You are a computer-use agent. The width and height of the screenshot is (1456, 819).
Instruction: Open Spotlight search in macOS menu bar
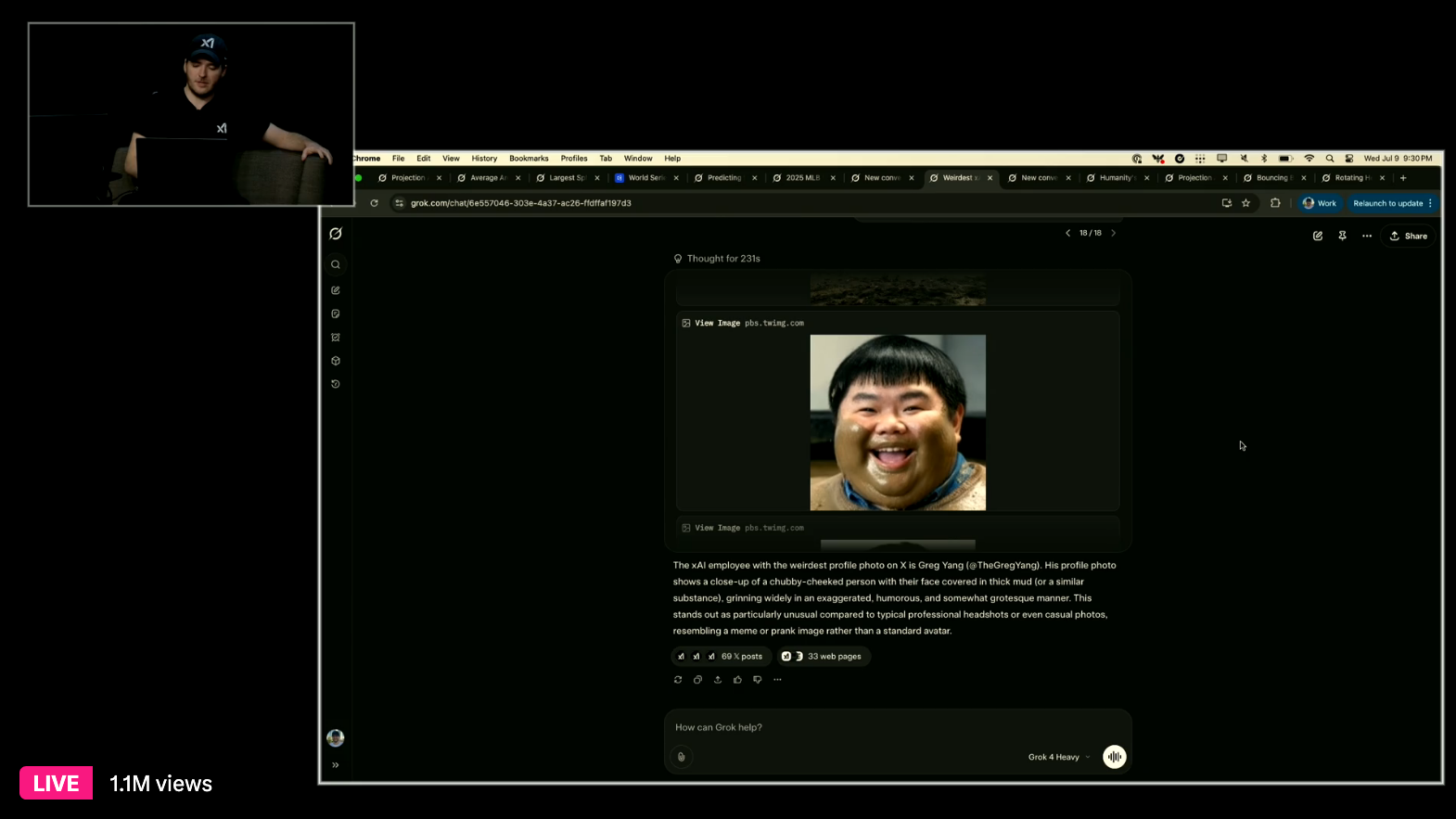point(1330,159)
